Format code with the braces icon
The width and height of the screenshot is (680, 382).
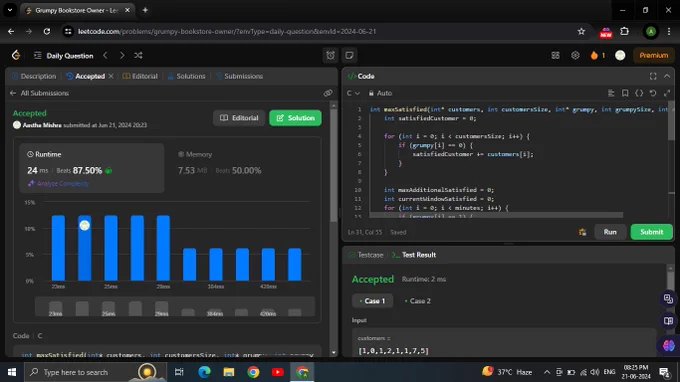click(x=639, y=93)
